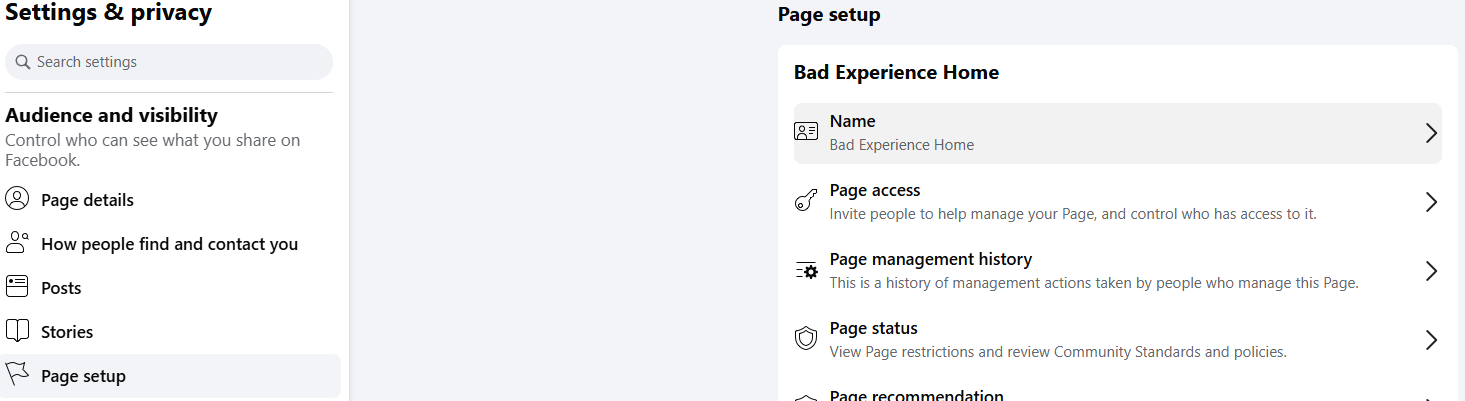The height and width of the screenshot is (401, 1465).
Task: Open the Page status setting
Action: [1118, 340]
